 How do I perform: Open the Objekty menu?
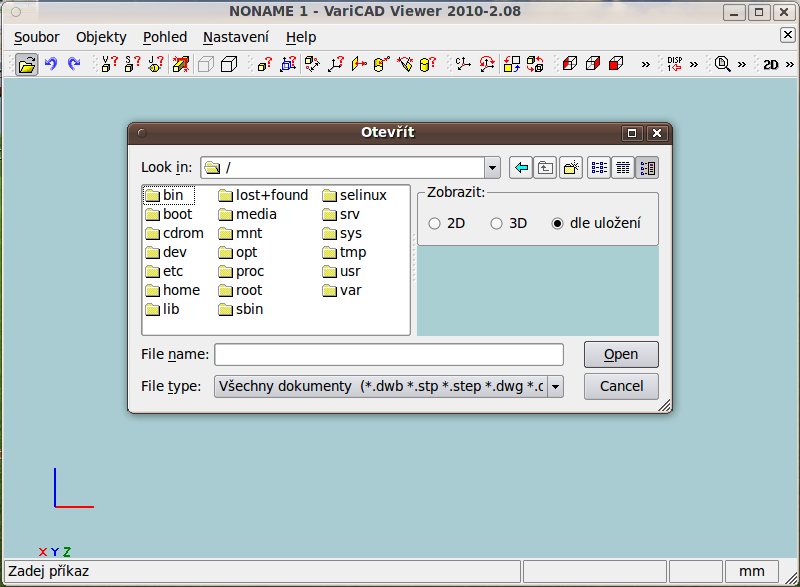101,37
